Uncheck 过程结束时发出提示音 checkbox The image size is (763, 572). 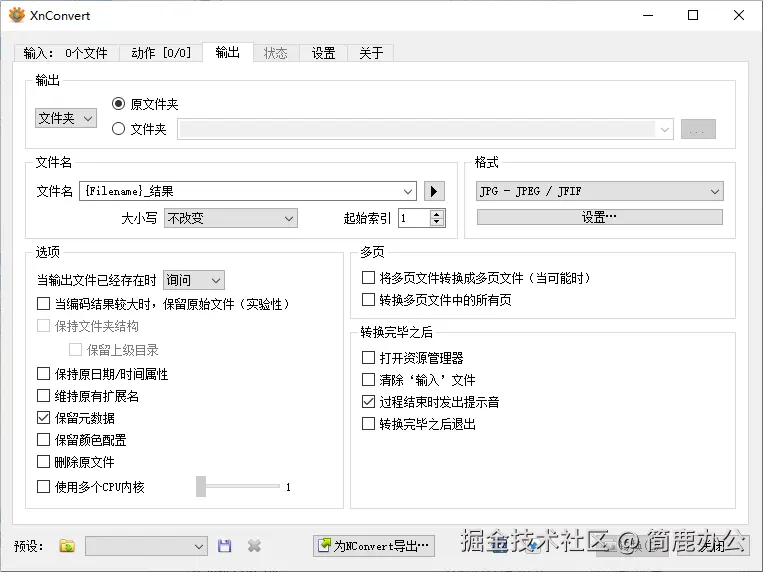[368, 402]
